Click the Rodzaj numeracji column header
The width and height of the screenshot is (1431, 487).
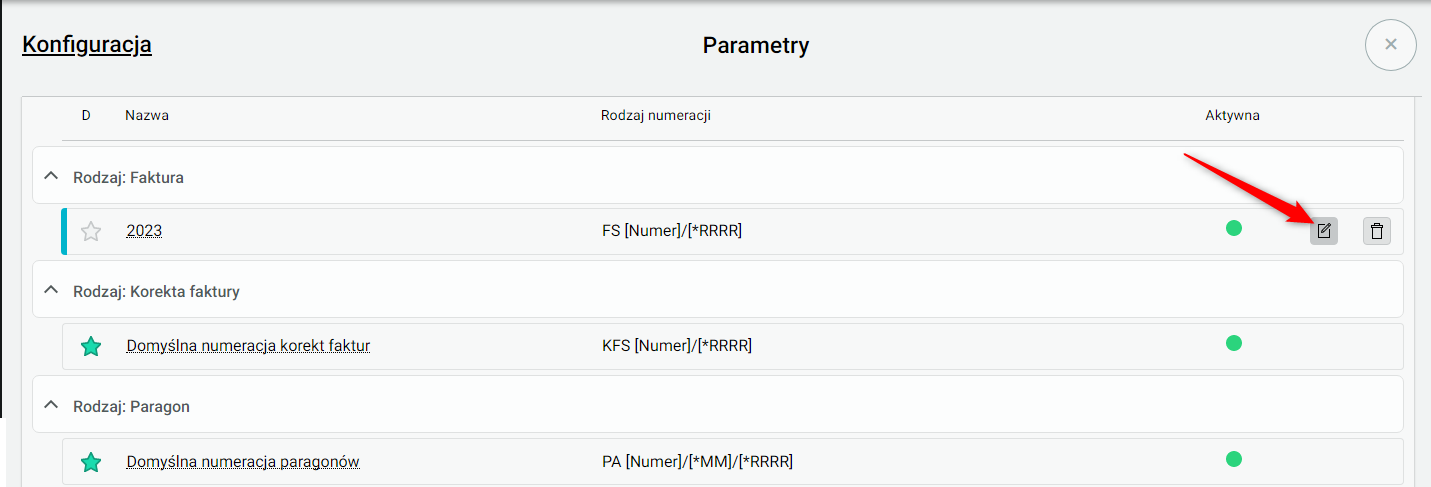tap(655, 115)
